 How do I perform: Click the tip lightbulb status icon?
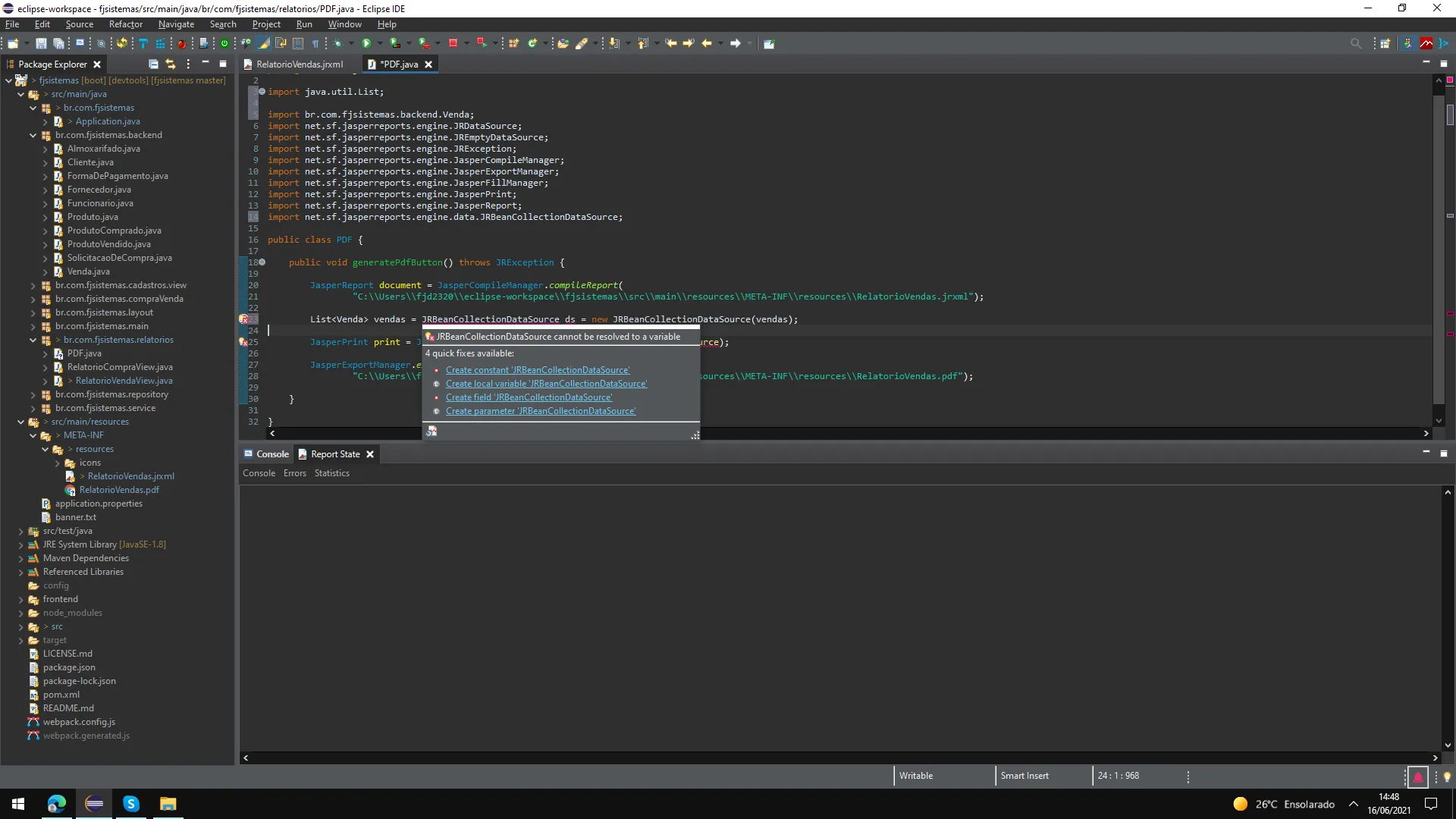coord(1447,777)
